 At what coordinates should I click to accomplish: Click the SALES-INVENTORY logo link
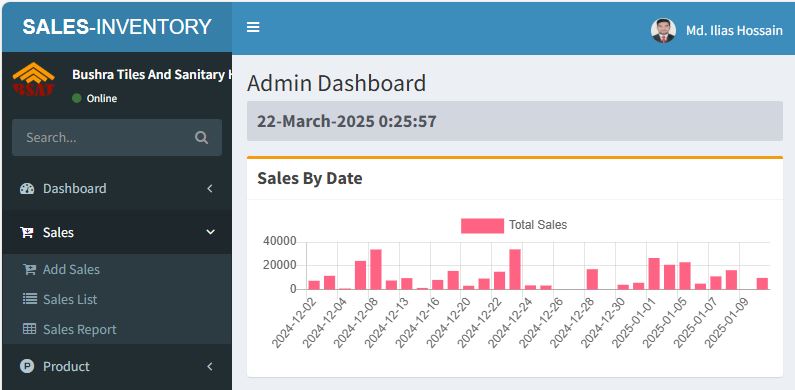click(117, 27)
